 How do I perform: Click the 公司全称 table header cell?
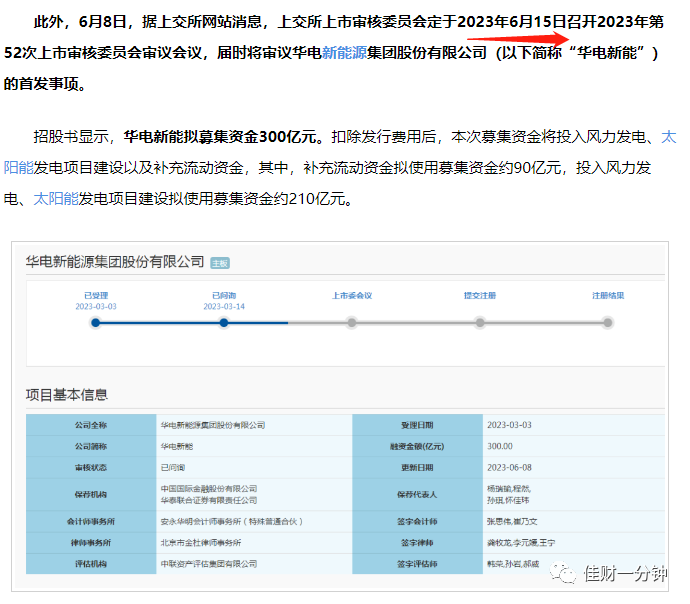tap(91, 425)
